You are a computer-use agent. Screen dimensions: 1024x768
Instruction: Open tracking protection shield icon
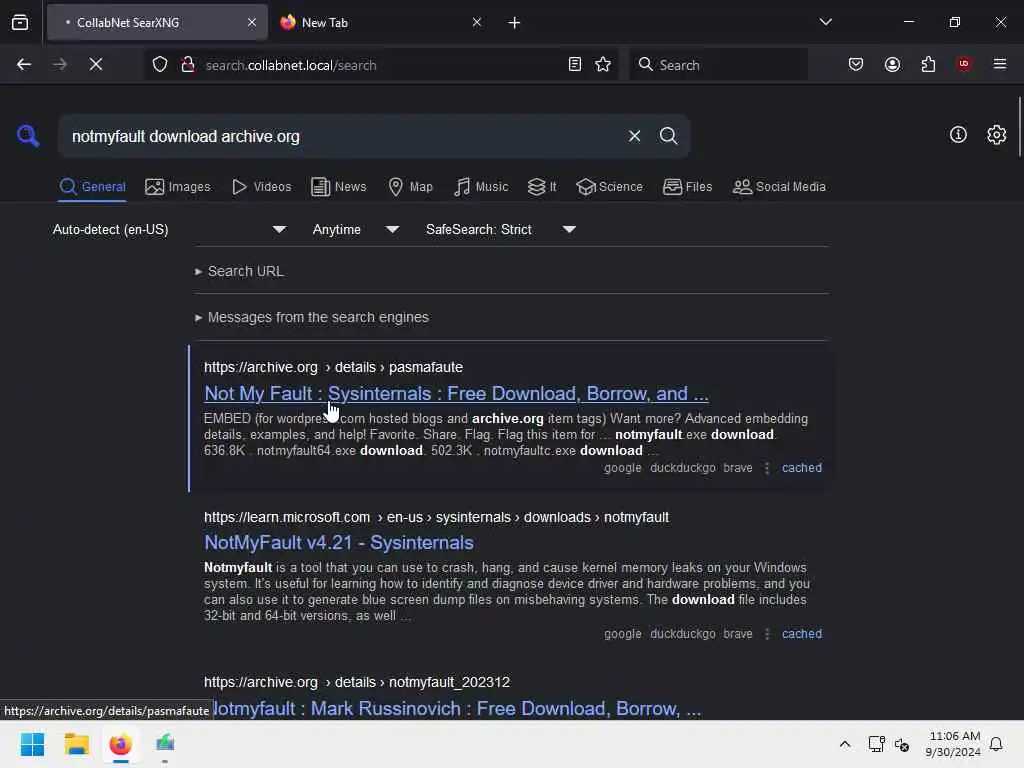pyautogui.click(x=160, y=64)
